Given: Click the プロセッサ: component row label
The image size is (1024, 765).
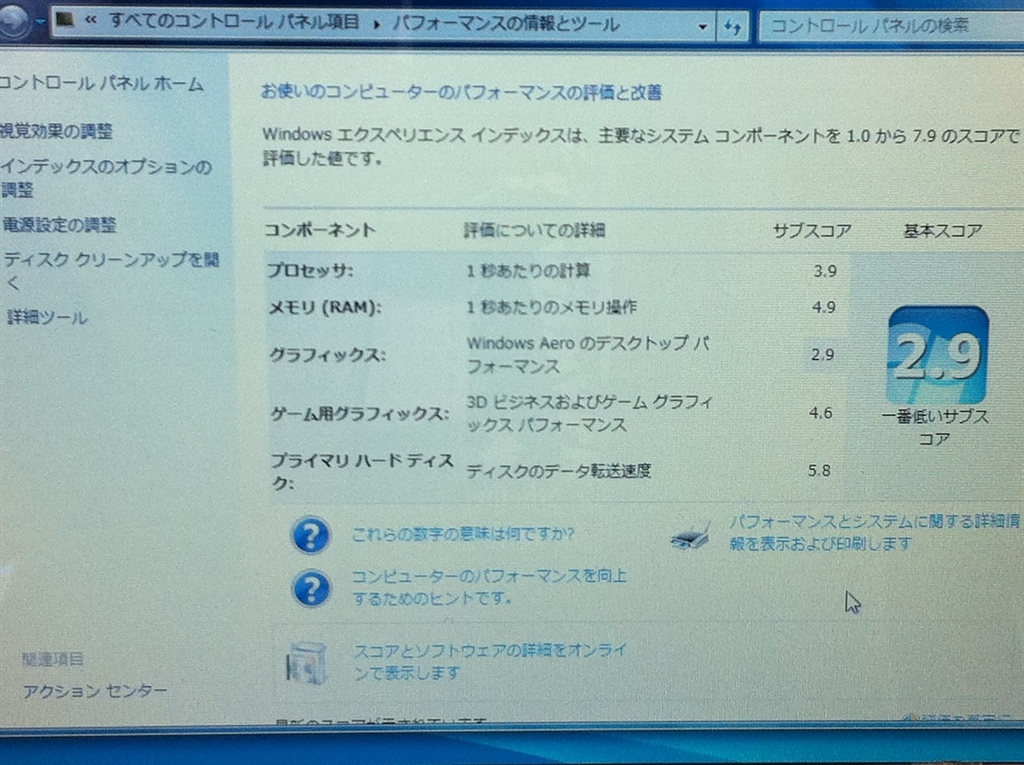Looking at the screenshot, I should click(310, 270).
